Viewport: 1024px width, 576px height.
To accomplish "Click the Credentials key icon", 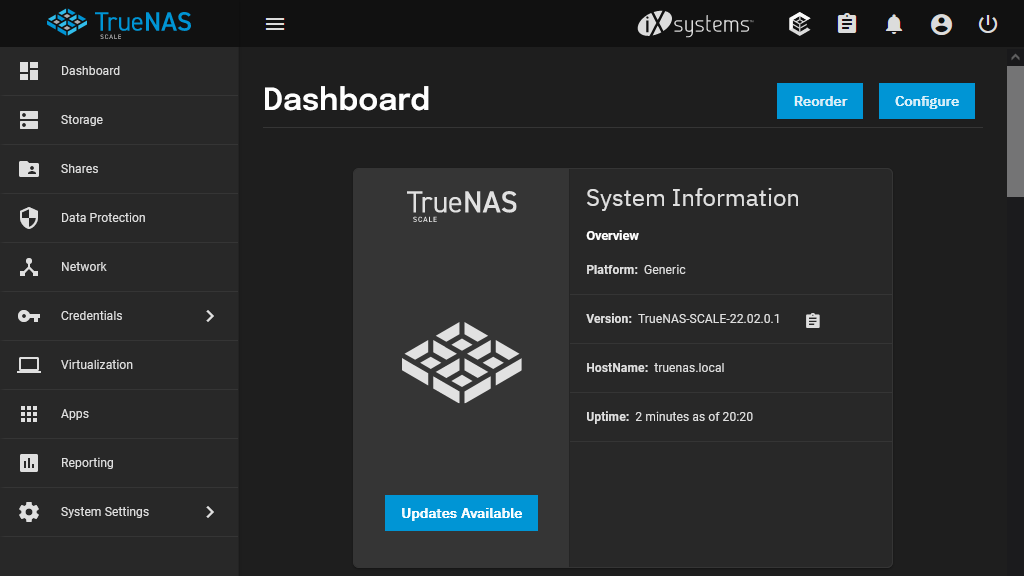I will pos(29,316).
